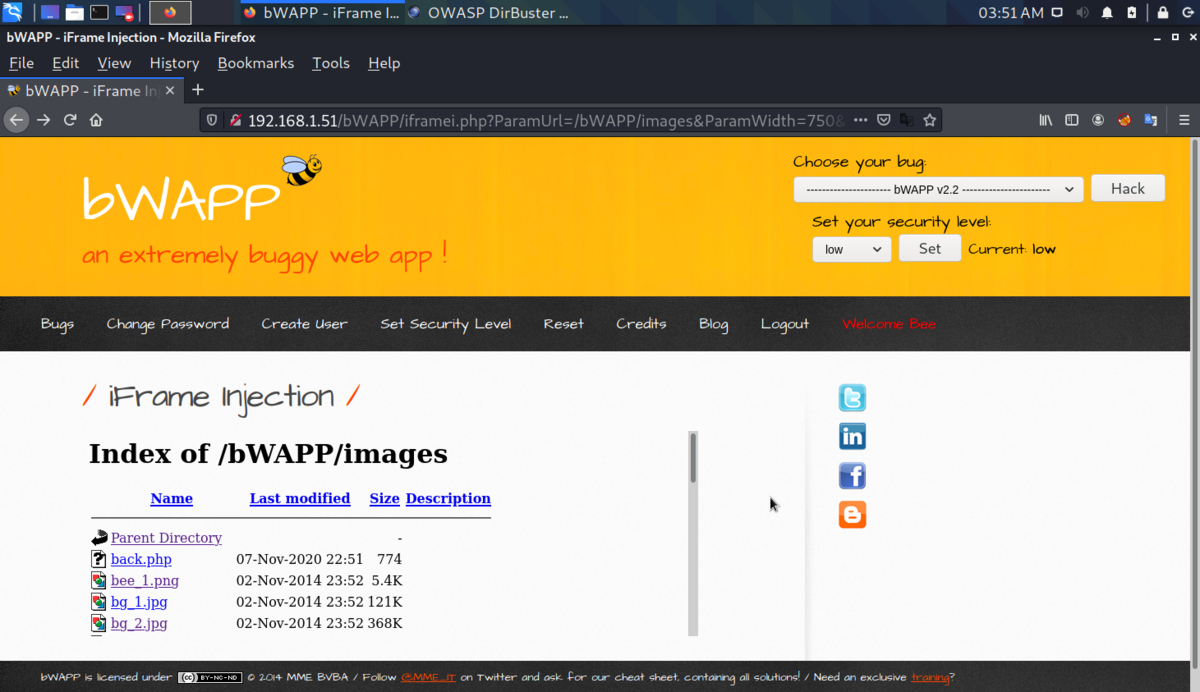Click the battery power manager icon
1200x692 pixels.
point(1132,13)
